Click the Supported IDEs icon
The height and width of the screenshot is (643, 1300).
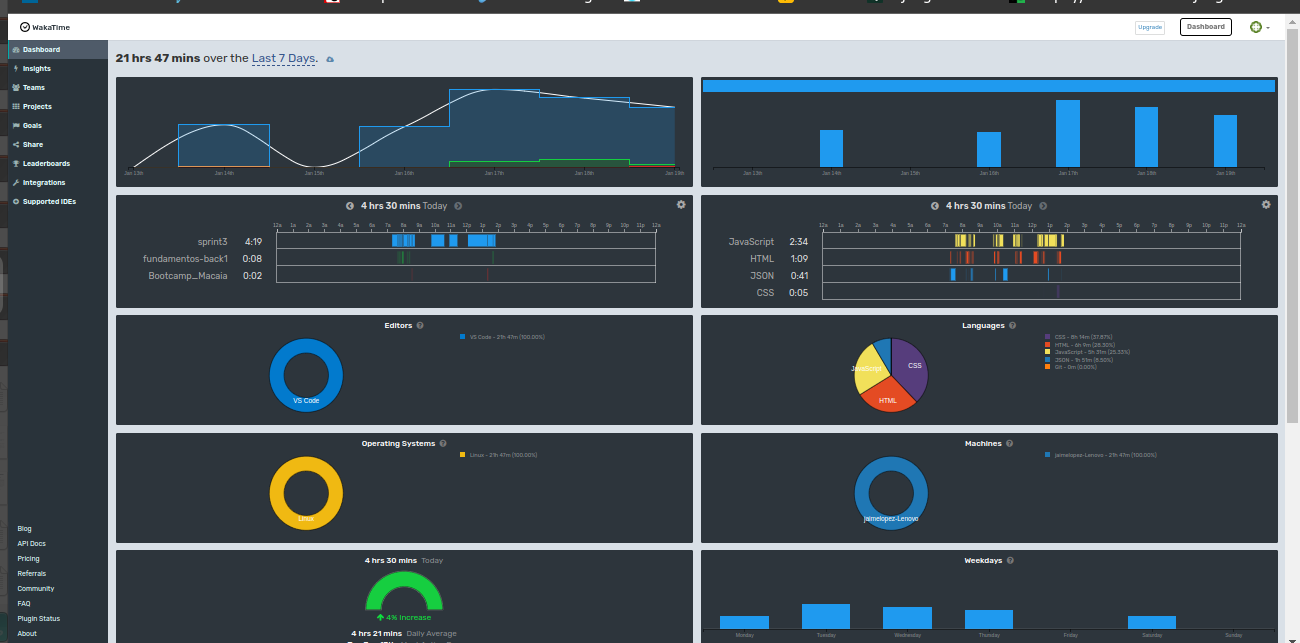click(x=15, y=201)
